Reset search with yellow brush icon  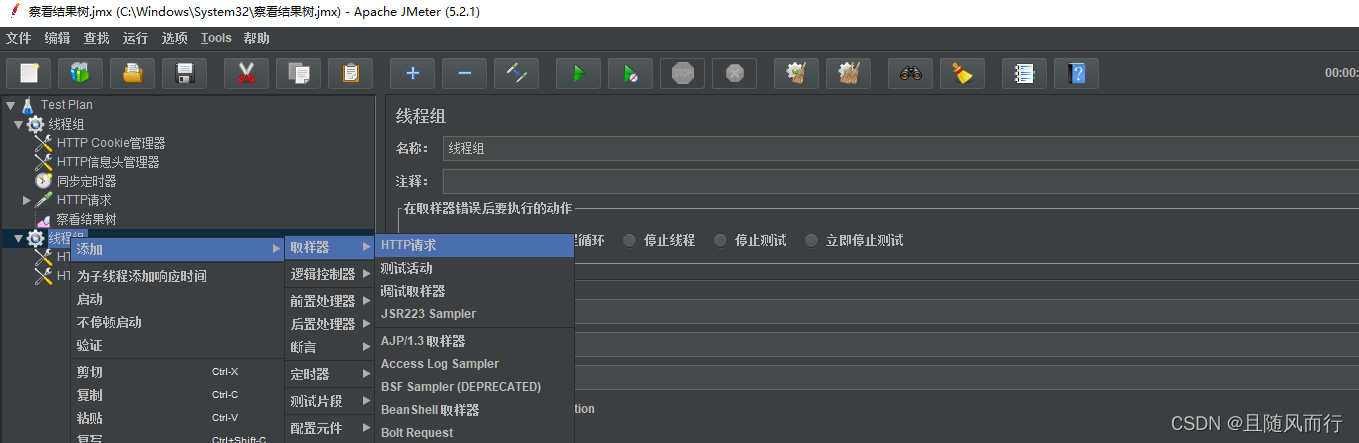(962, 73)
